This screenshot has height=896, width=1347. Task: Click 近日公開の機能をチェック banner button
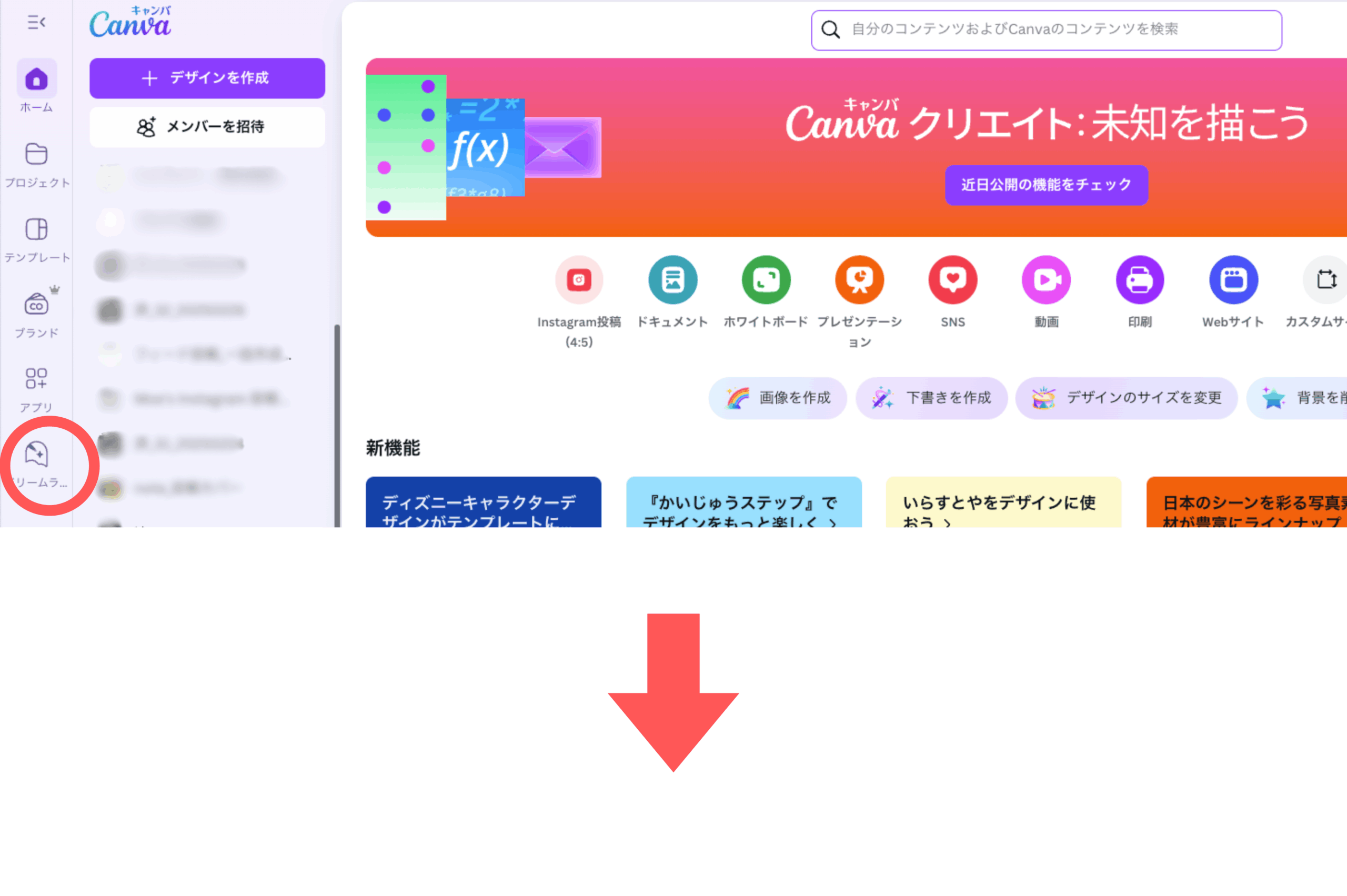pos(1047,185)
